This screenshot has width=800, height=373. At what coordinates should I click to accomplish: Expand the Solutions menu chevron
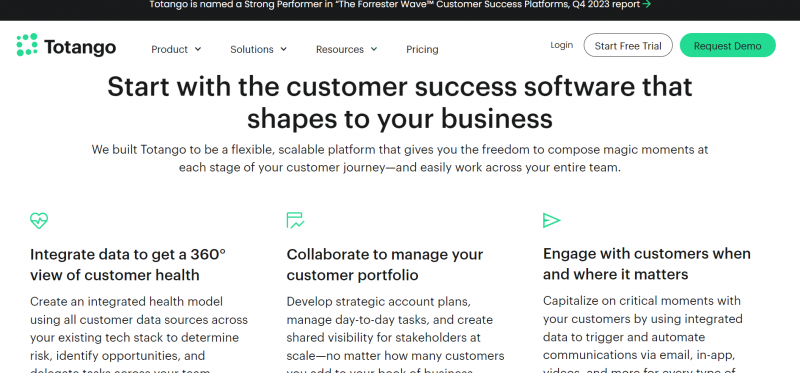[284, 49]
